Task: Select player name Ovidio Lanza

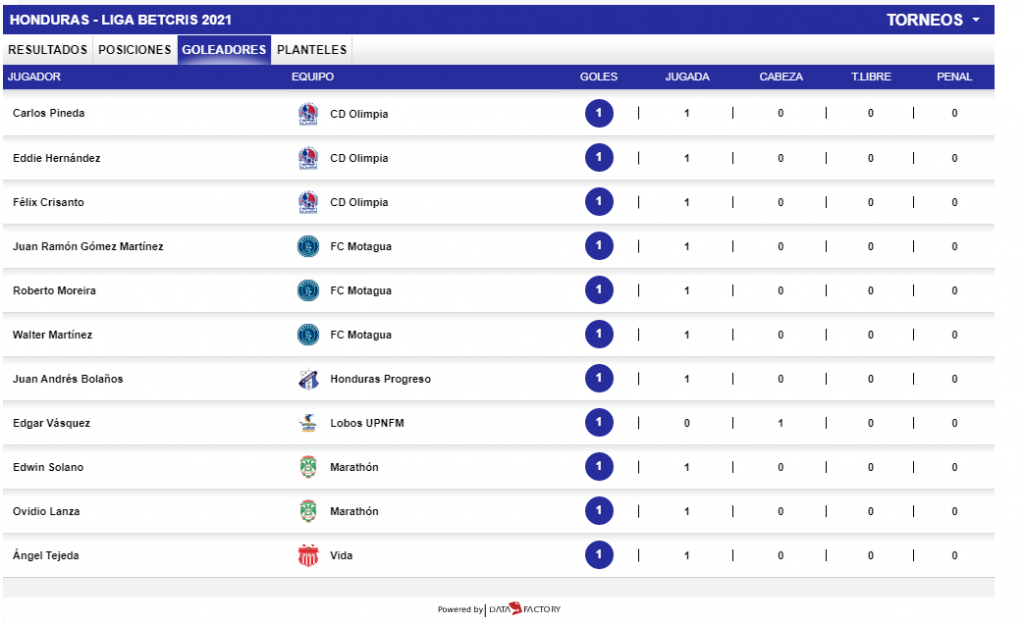Action: click(x=46, y=511)
